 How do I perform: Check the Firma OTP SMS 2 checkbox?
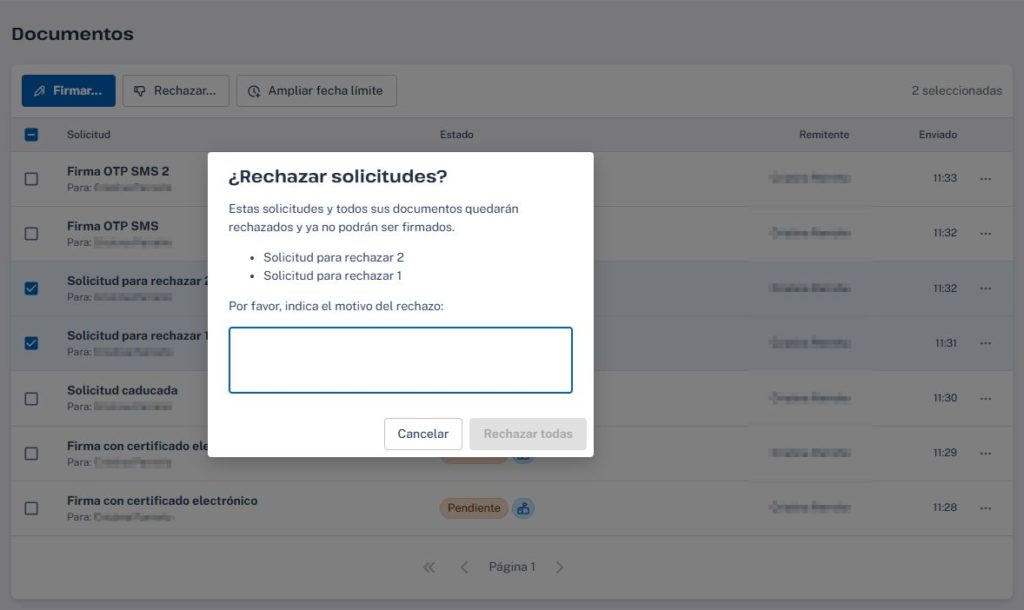(x=31, y=178)
